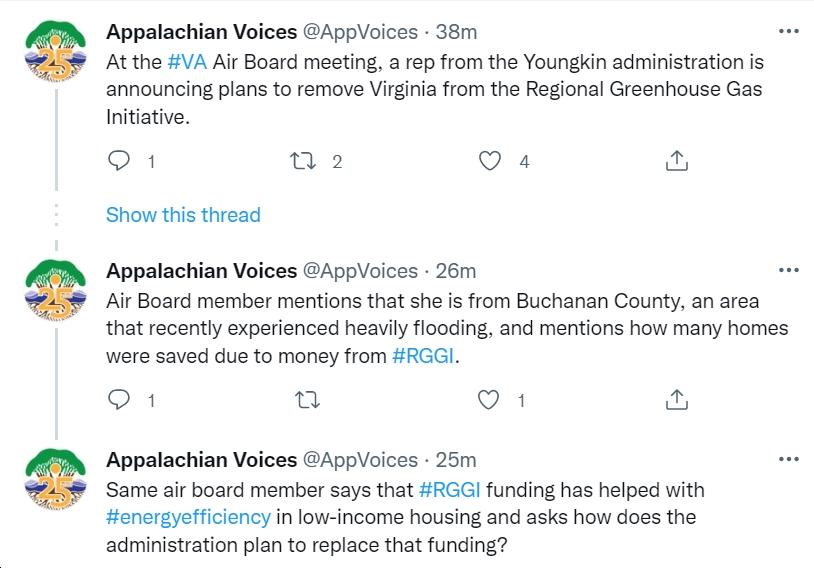The width and height of the screenshot is (814, 568).
Task: Show this thread
Action: click(183, 215)
